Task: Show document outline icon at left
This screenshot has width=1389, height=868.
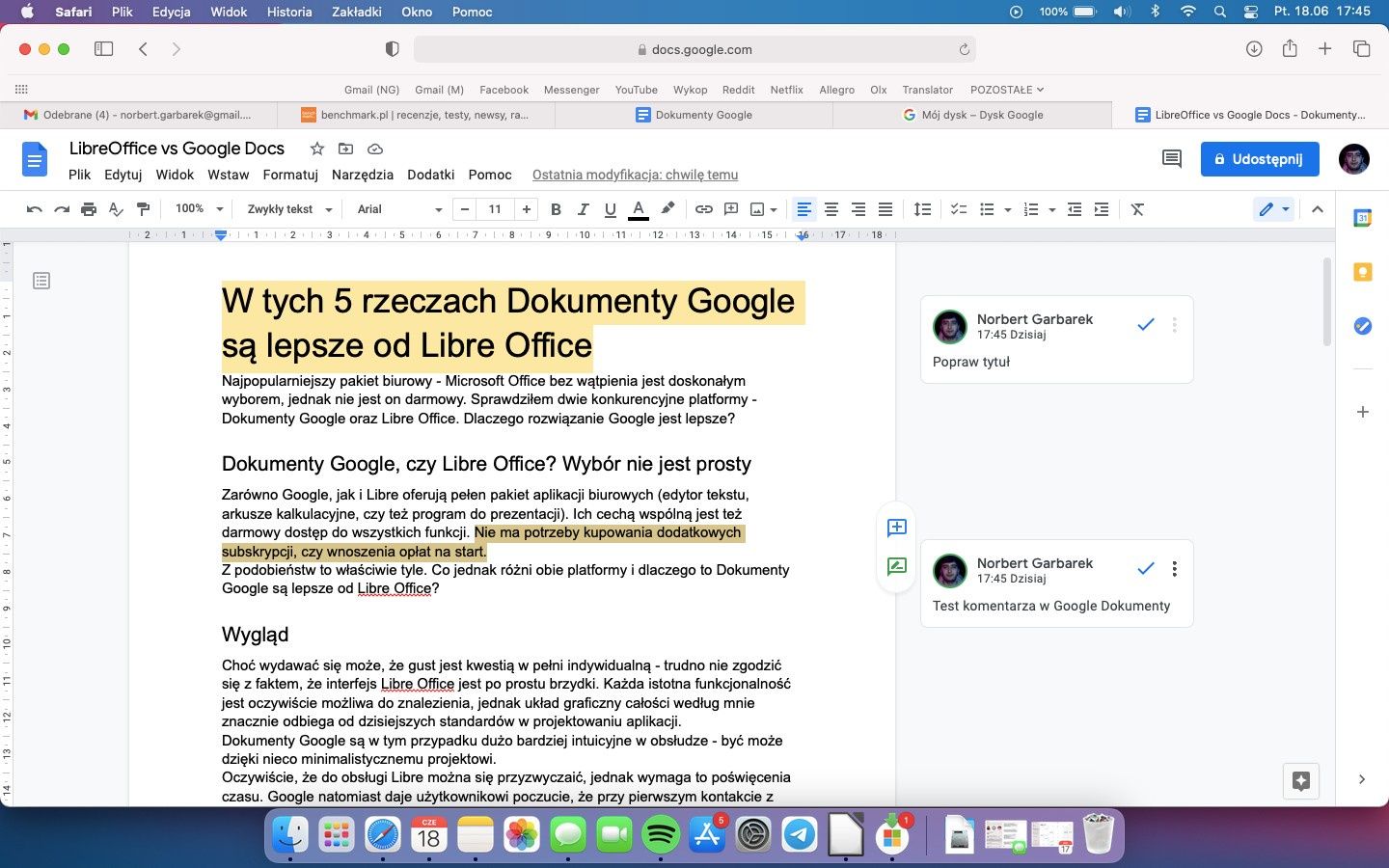Action: 41,281
